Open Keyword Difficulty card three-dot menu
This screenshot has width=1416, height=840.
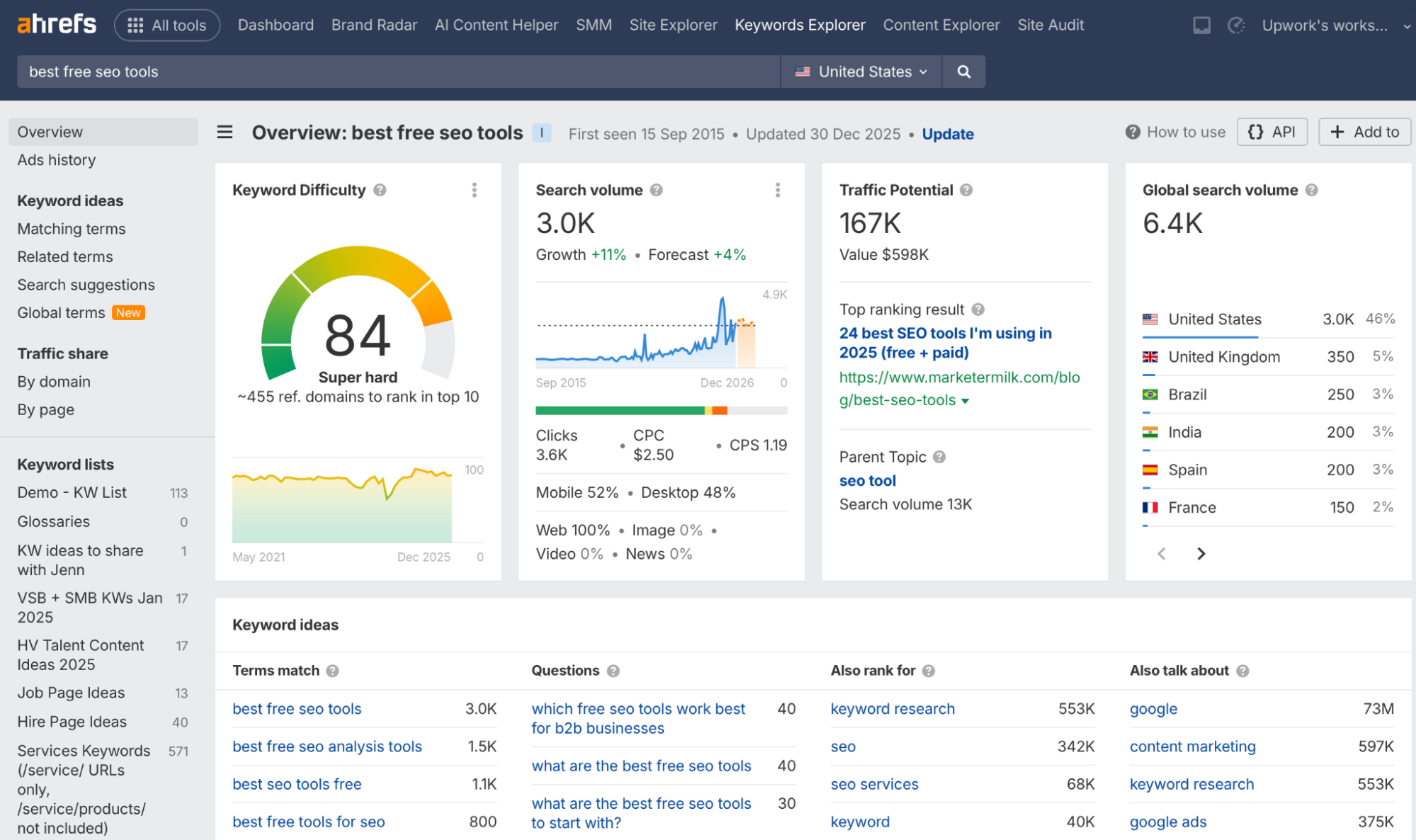coord(475,190)
